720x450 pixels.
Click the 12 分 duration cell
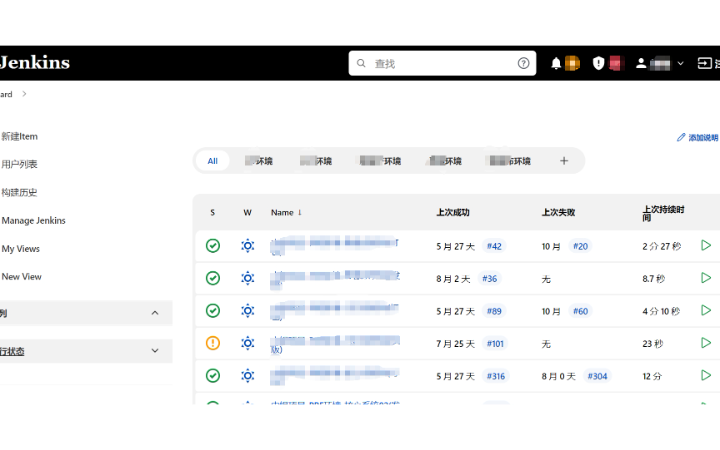pos(652,376)
